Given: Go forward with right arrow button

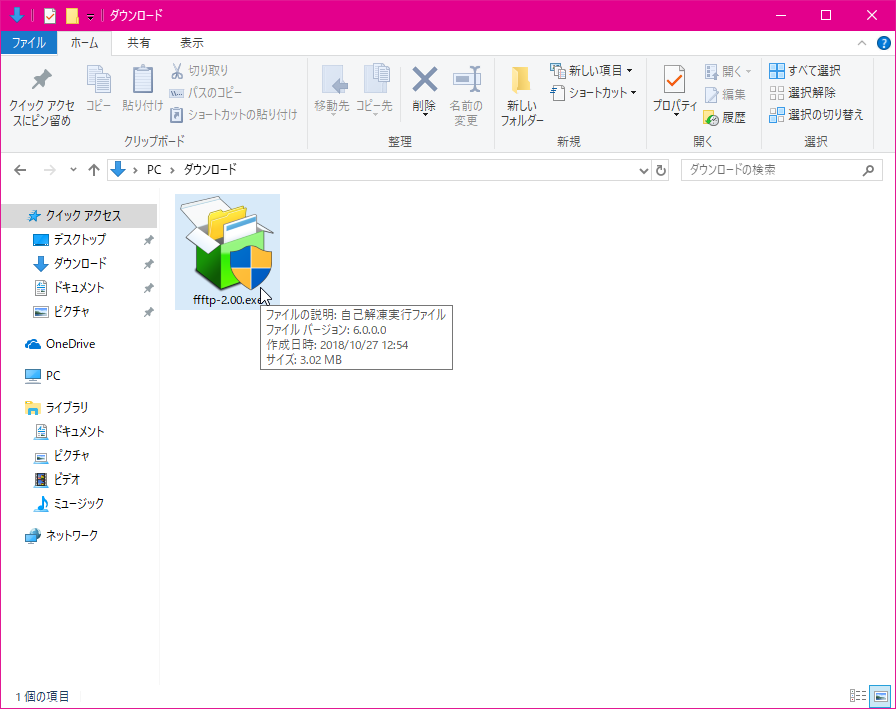Looking at the screenshot, I should click(50, 170).
